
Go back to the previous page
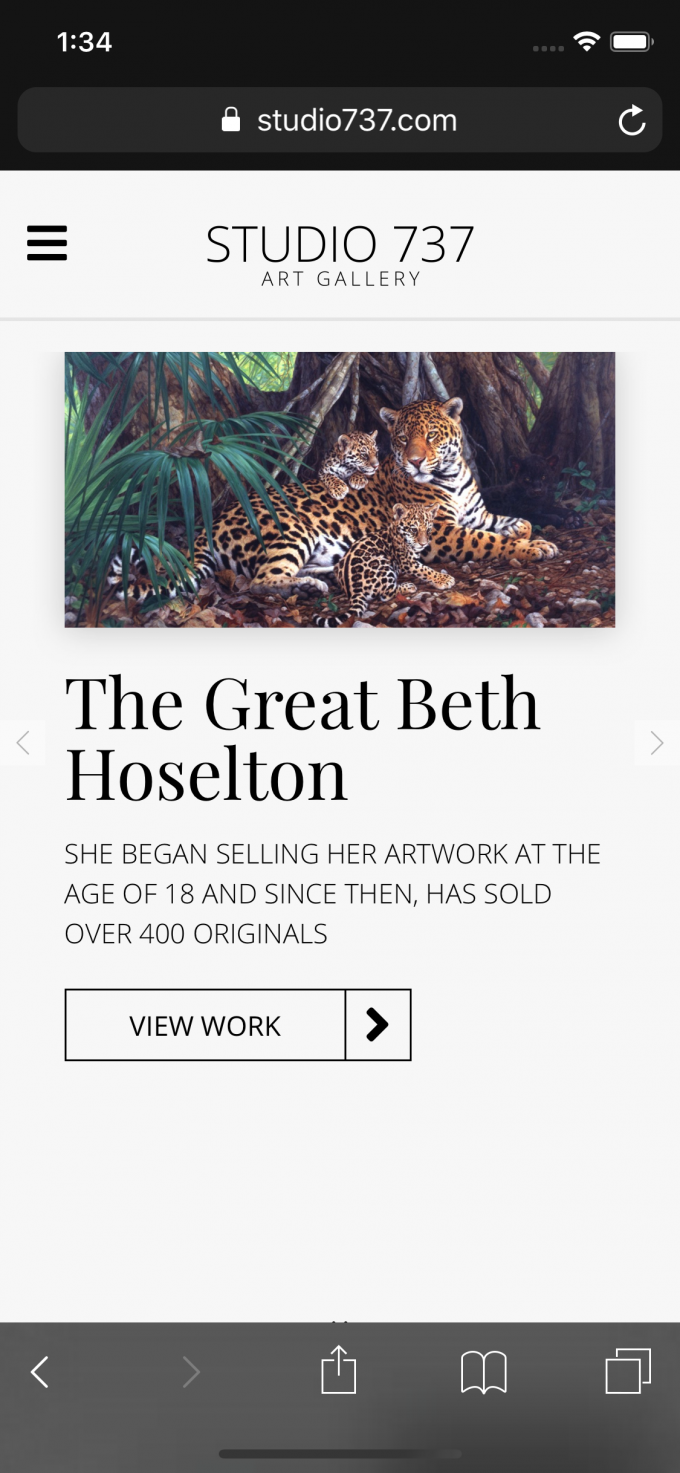pos(40,1372)
